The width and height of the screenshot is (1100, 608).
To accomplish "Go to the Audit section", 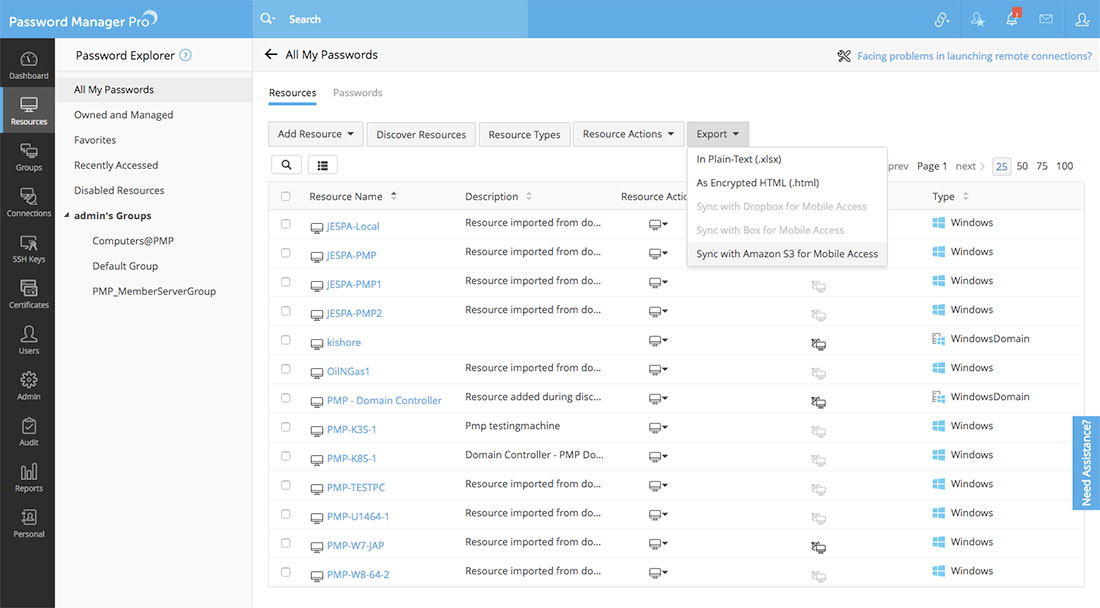I will (28, 431).
